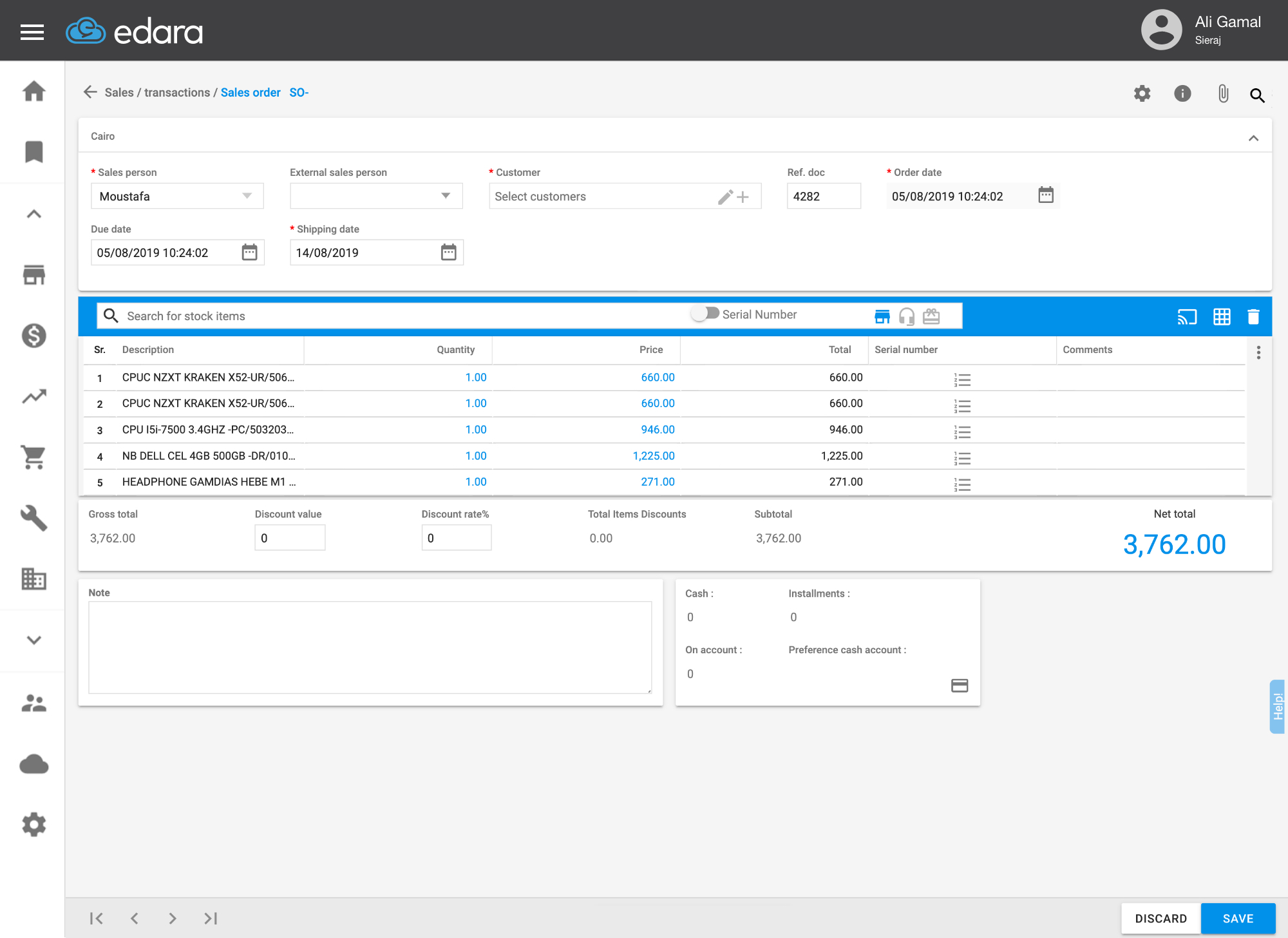Image resolution: width=1288 pixels, height=938 pixels.
Task: Open the document info icon in header
Action: (1182, 93)
